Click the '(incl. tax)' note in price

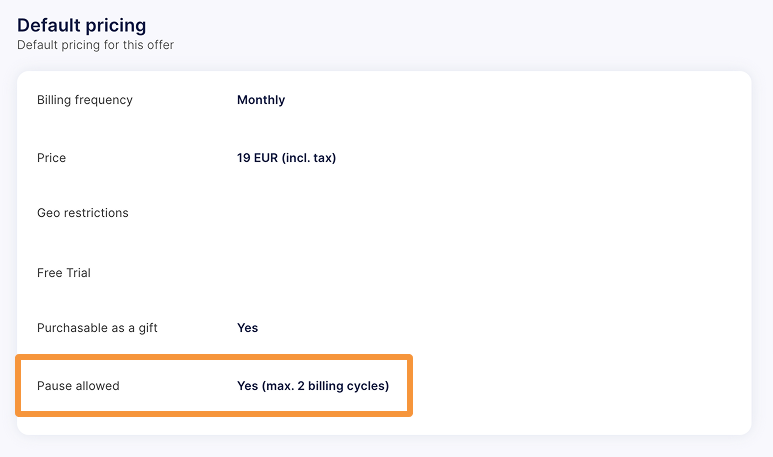coord(309,158)
